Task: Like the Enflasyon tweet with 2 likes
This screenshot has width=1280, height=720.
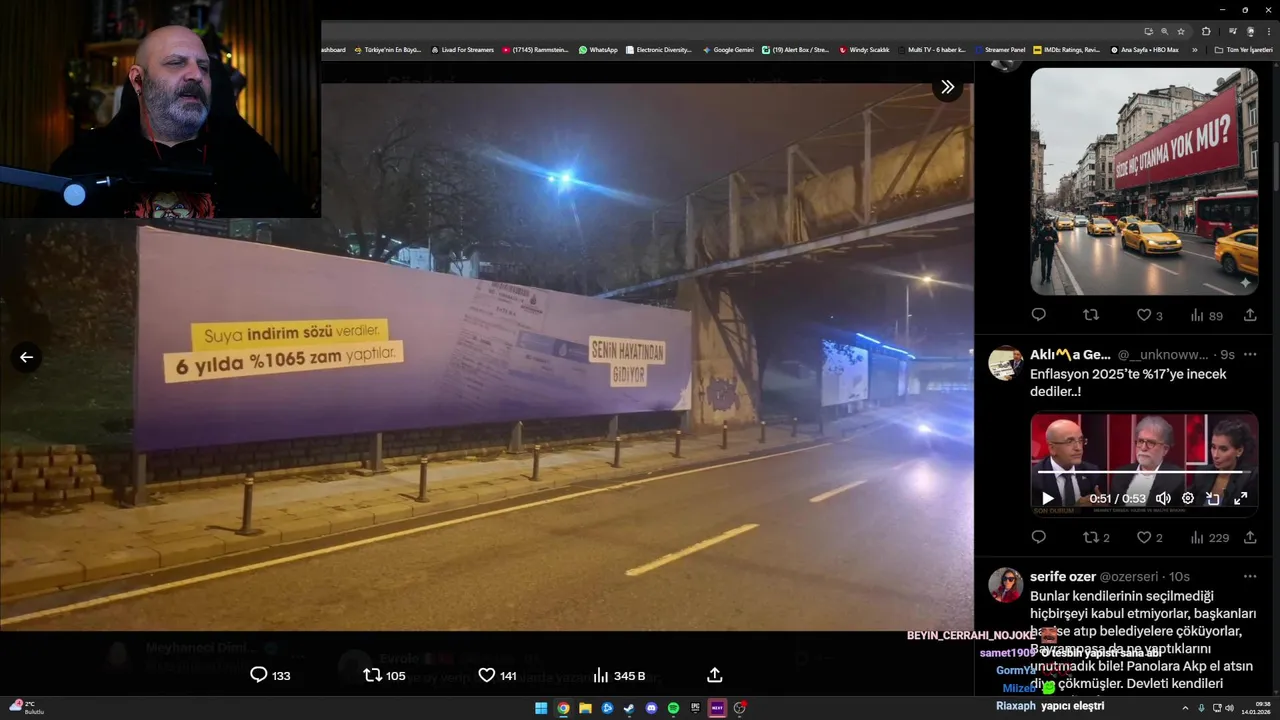Action: pos(1150,537)
